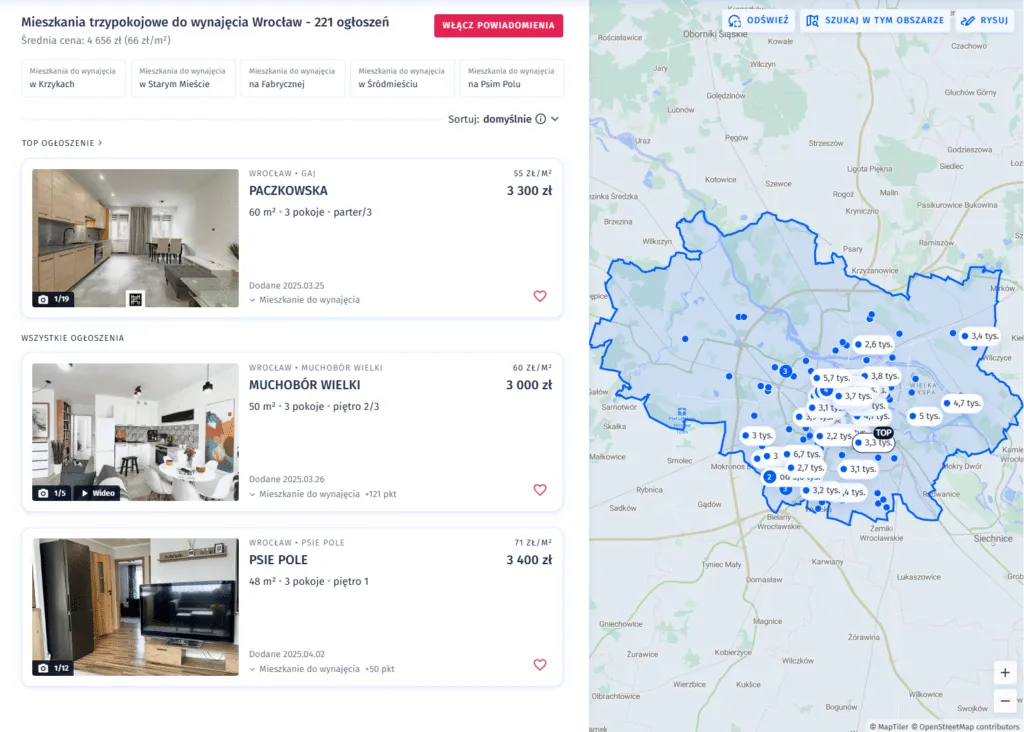
Task: Zoom out the map with minus button
Action: 1004,701
